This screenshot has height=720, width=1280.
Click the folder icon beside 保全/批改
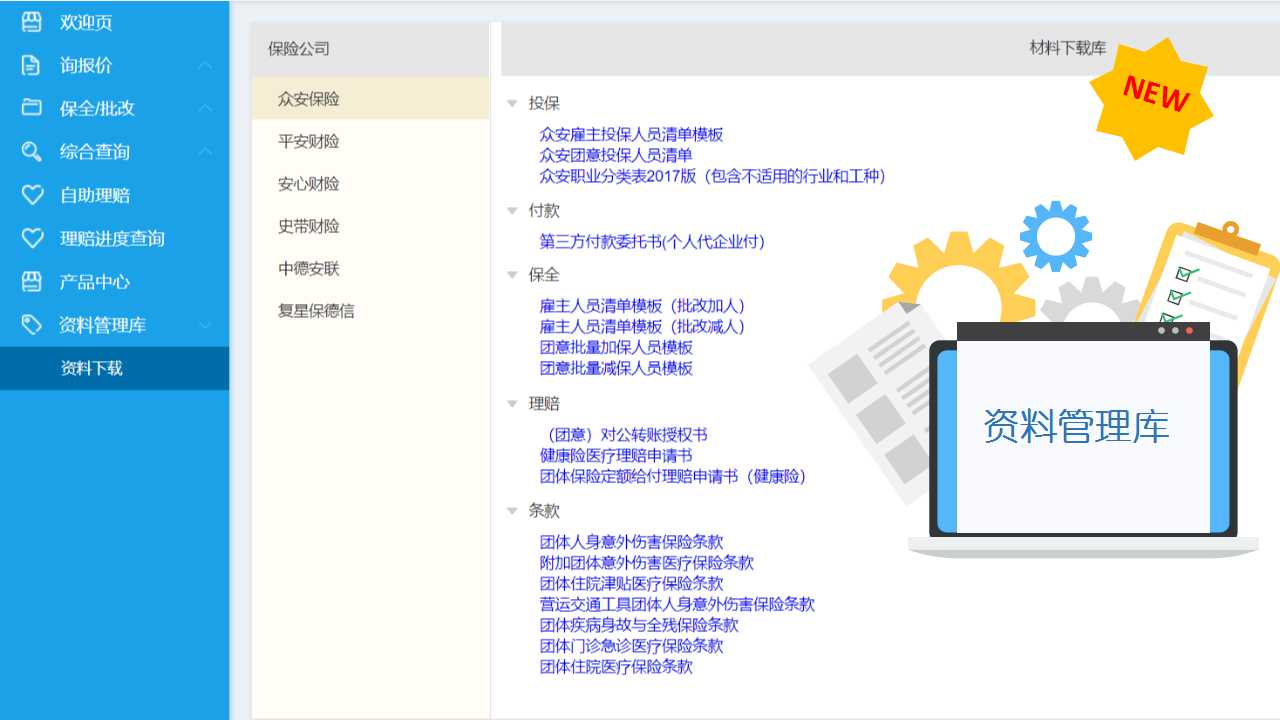pos(32,108)
